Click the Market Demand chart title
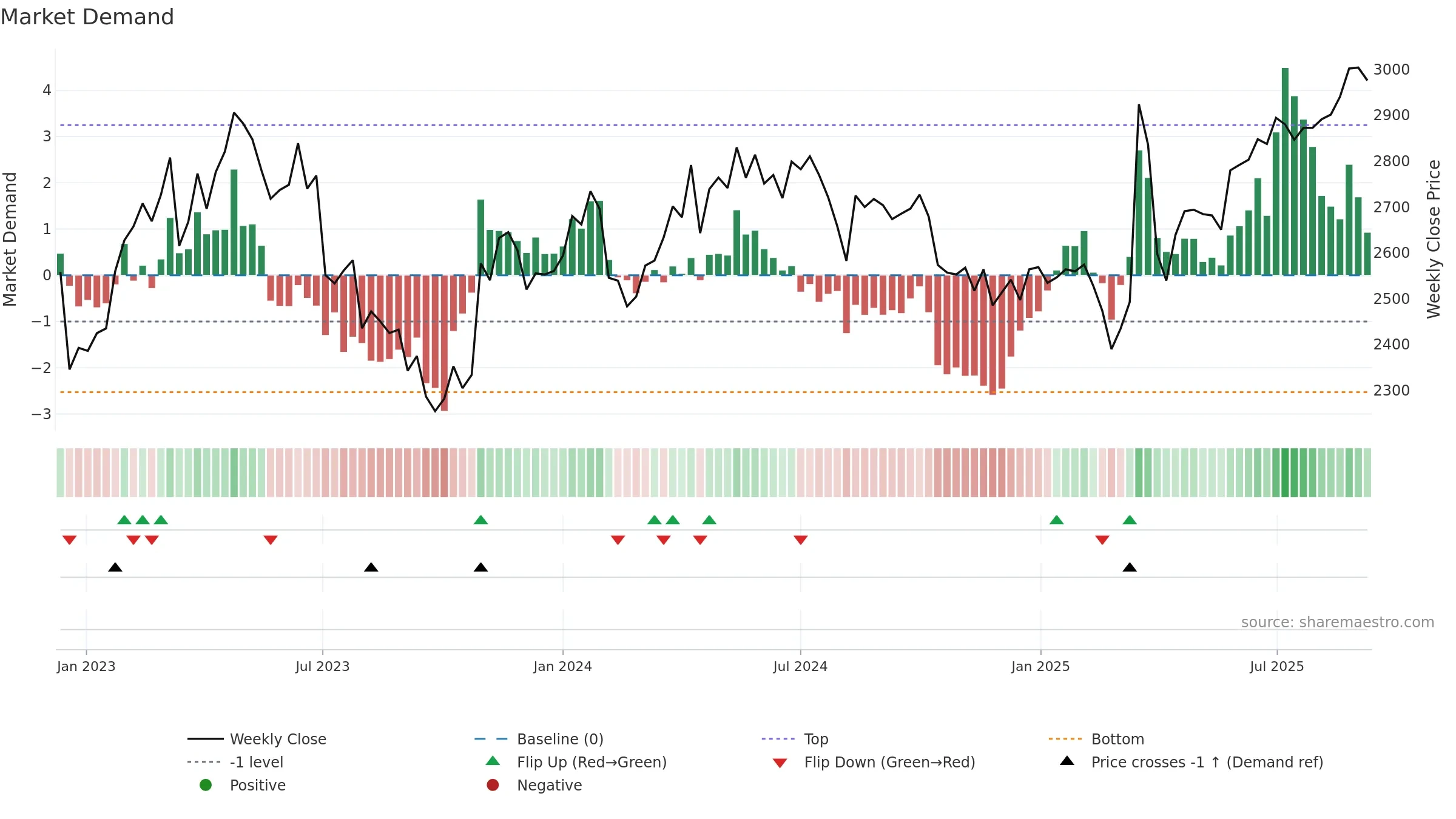The width and height of the screenshot is (1456, 819). 87,17
